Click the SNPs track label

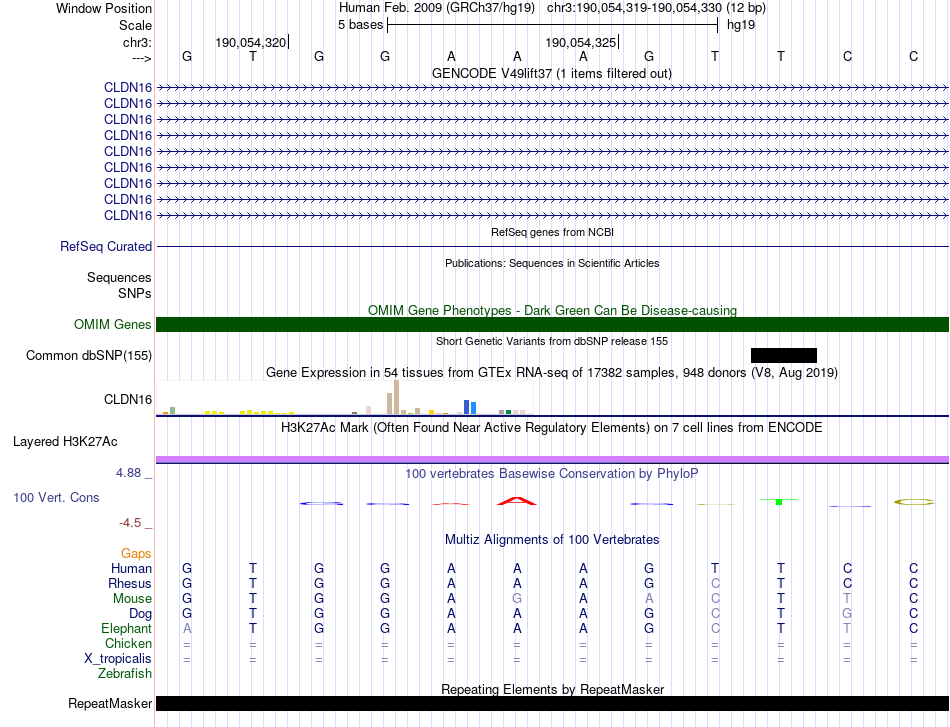(x=135, y=293)
